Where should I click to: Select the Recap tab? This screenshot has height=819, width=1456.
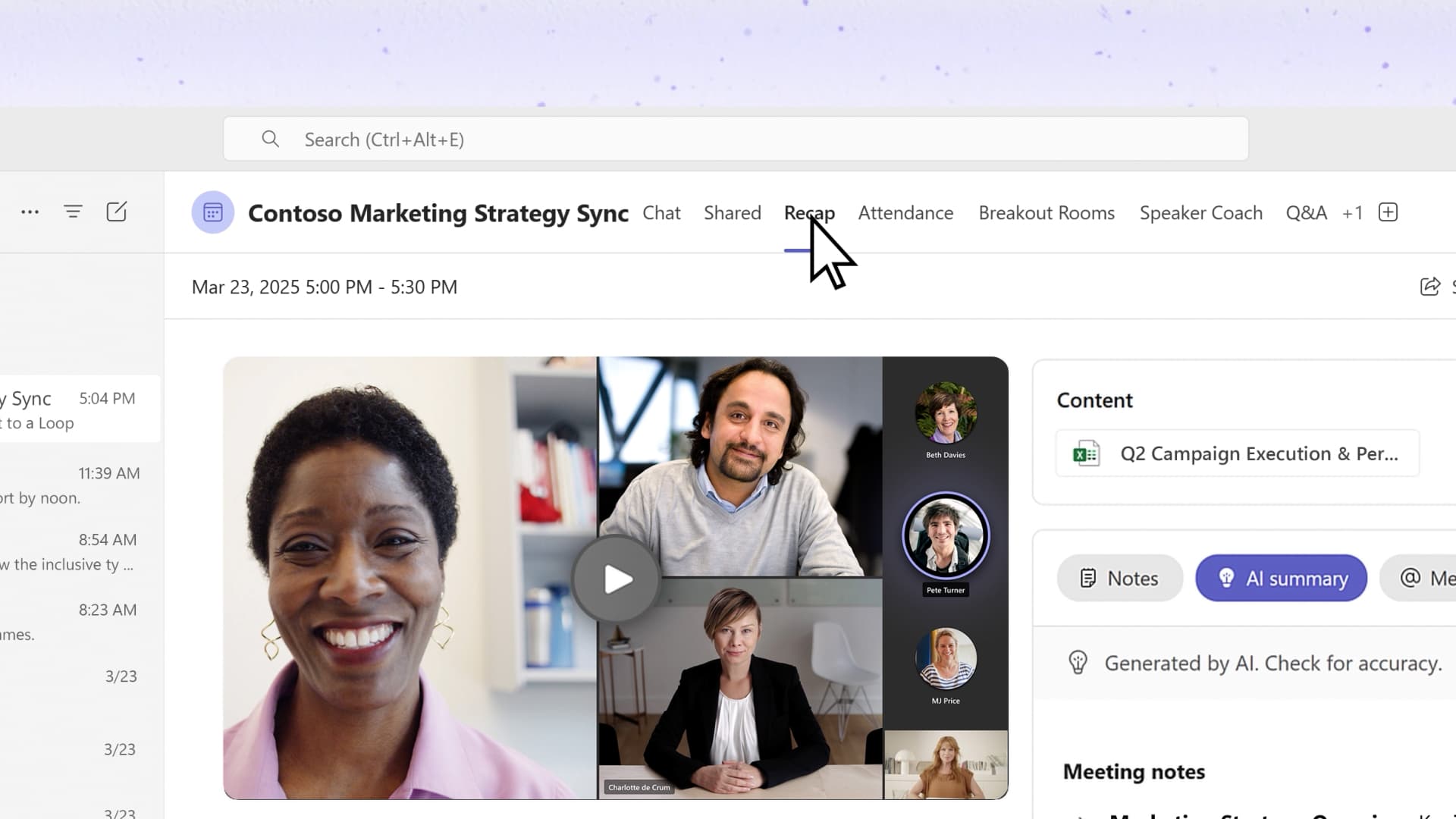click(809, 213)
